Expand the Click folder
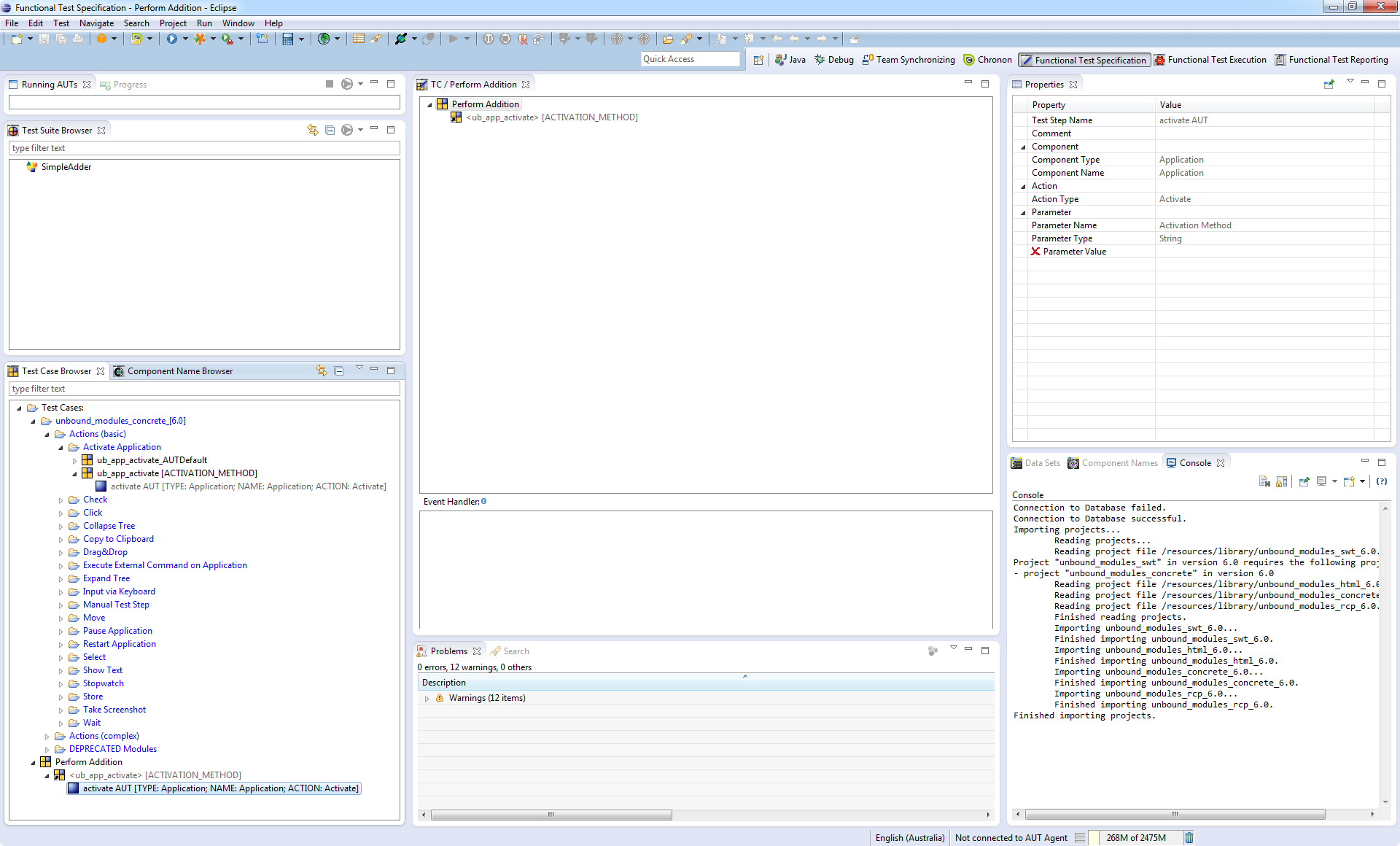 61,513
